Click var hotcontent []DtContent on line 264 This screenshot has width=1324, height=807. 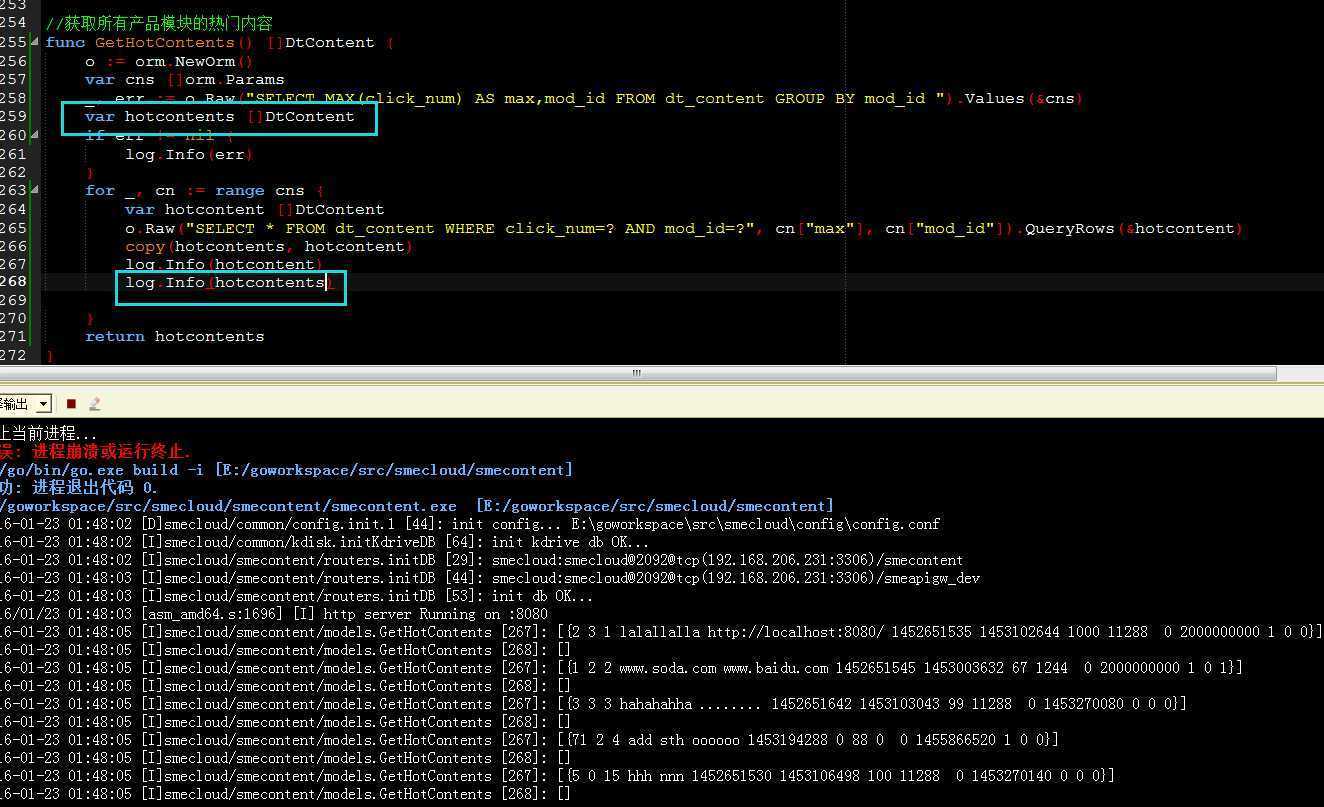[x=254, y=209]
